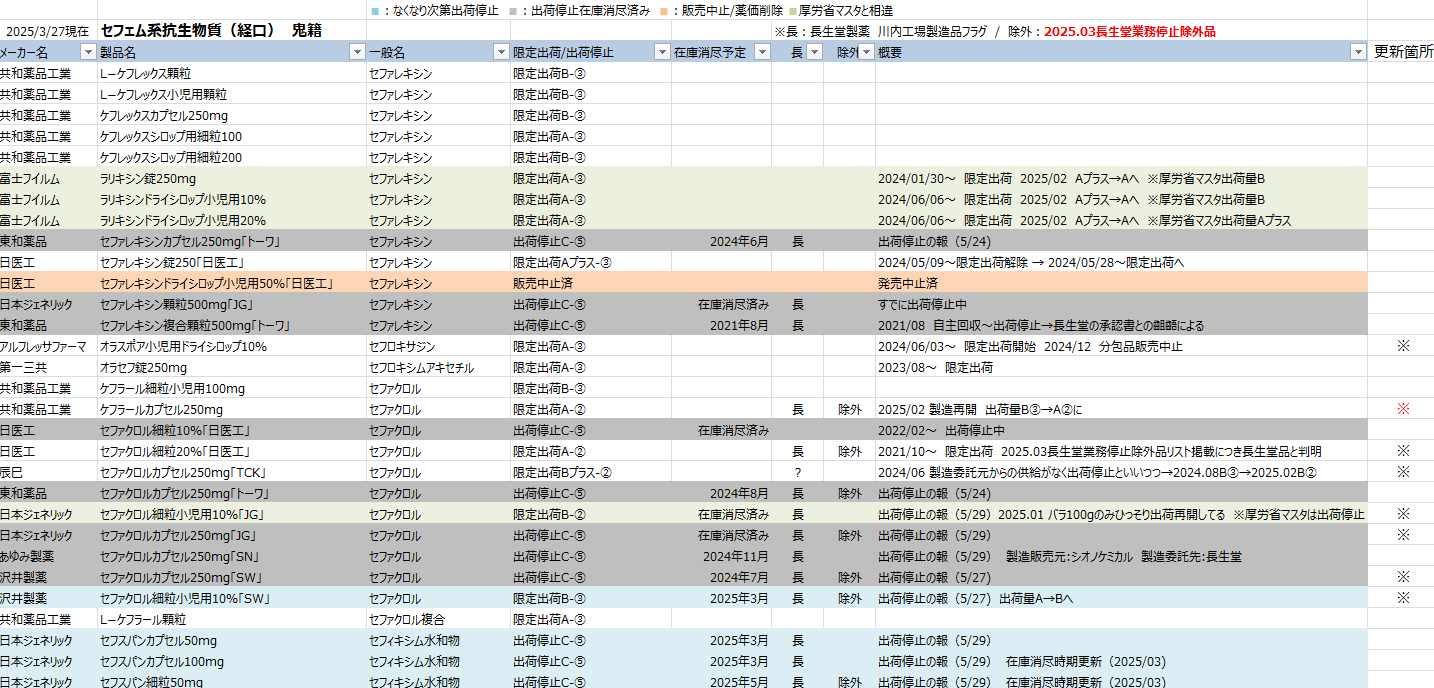This screenshot has width=1434, height=688.
Task: Select the ラリキシンドライシロップ小児用20% cell
Action: [x=232, y=220]
